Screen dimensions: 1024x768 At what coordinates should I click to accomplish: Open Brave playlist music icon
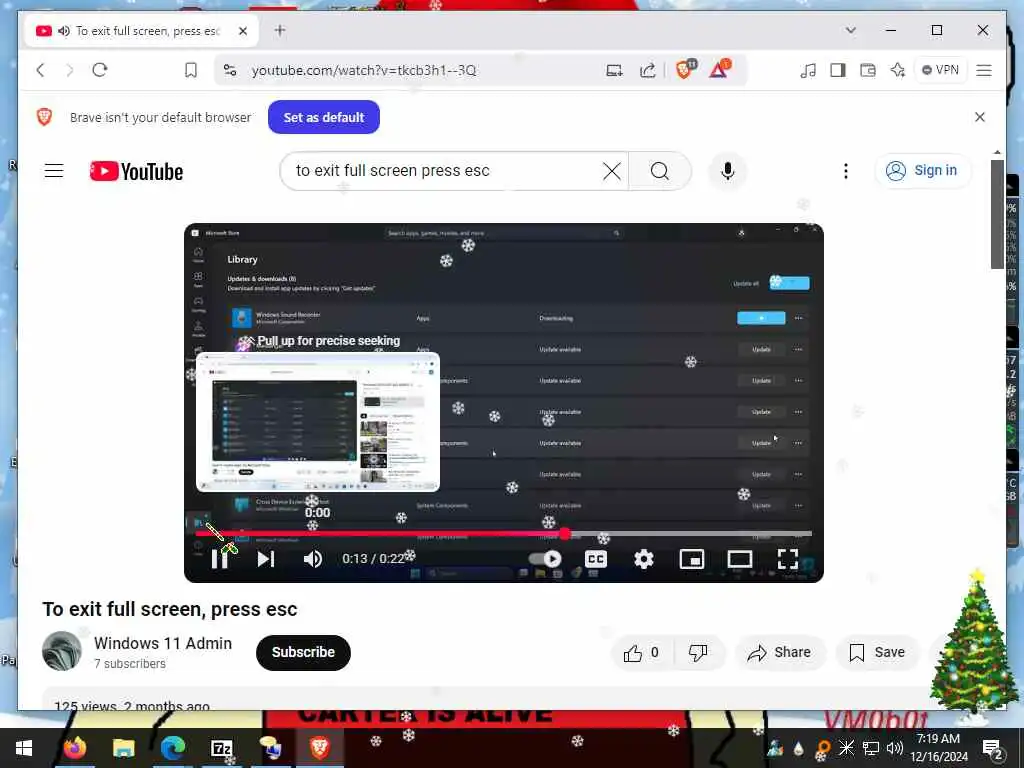(808, 70)
